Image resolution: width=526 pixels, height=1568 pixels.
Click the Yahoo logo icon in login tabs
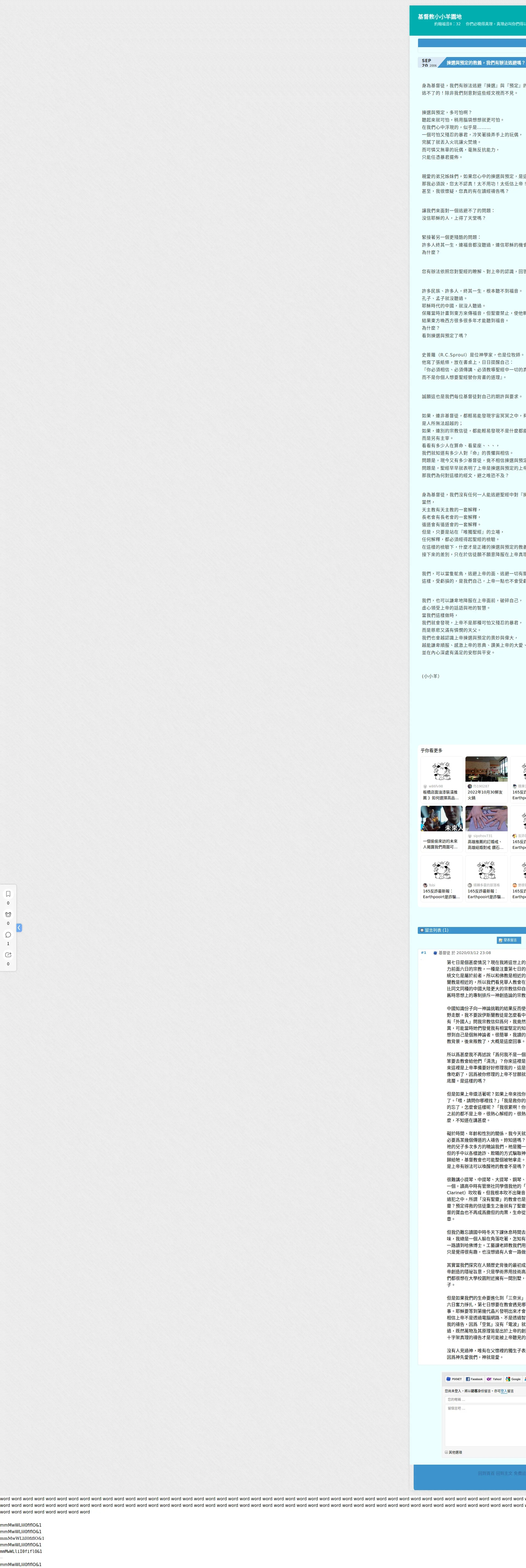pos(489,1379)
